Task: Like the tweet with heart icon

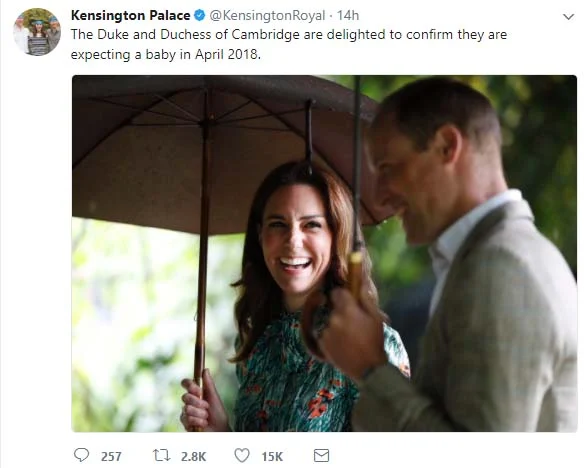Action: click(x=242, y=455)
